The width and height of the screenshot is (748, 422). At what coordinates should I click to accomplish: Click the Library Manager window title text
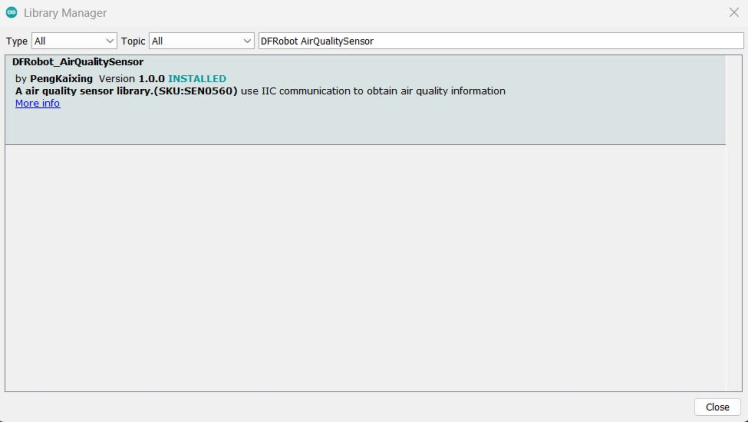click(65, 13)
